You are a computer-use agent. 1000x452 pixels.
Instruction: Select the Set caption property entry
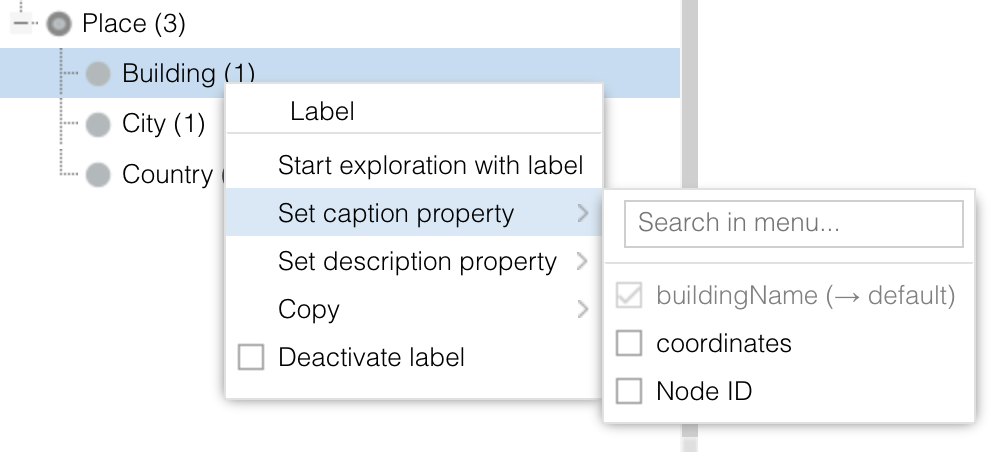396,214
